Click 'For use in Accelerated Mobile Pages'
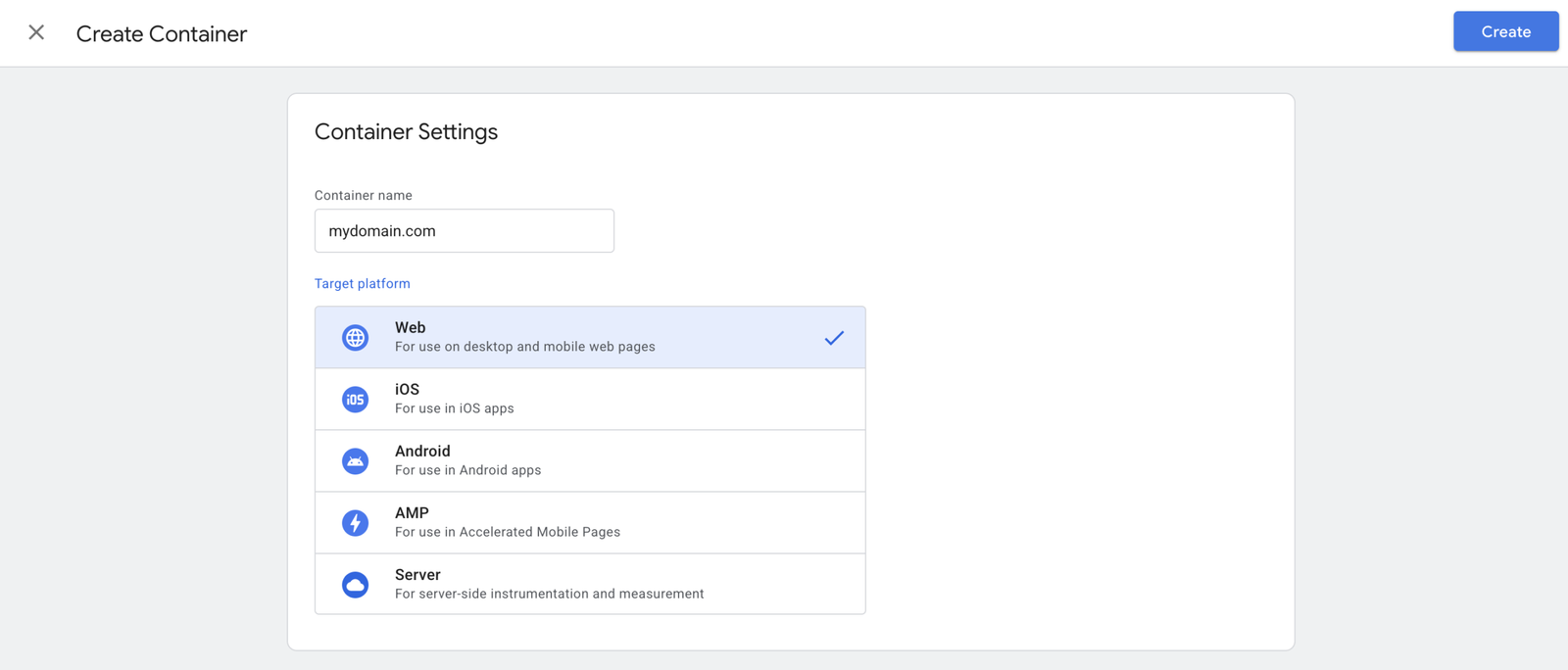This screenshot has width=1568, height=670. pos(508,532)
